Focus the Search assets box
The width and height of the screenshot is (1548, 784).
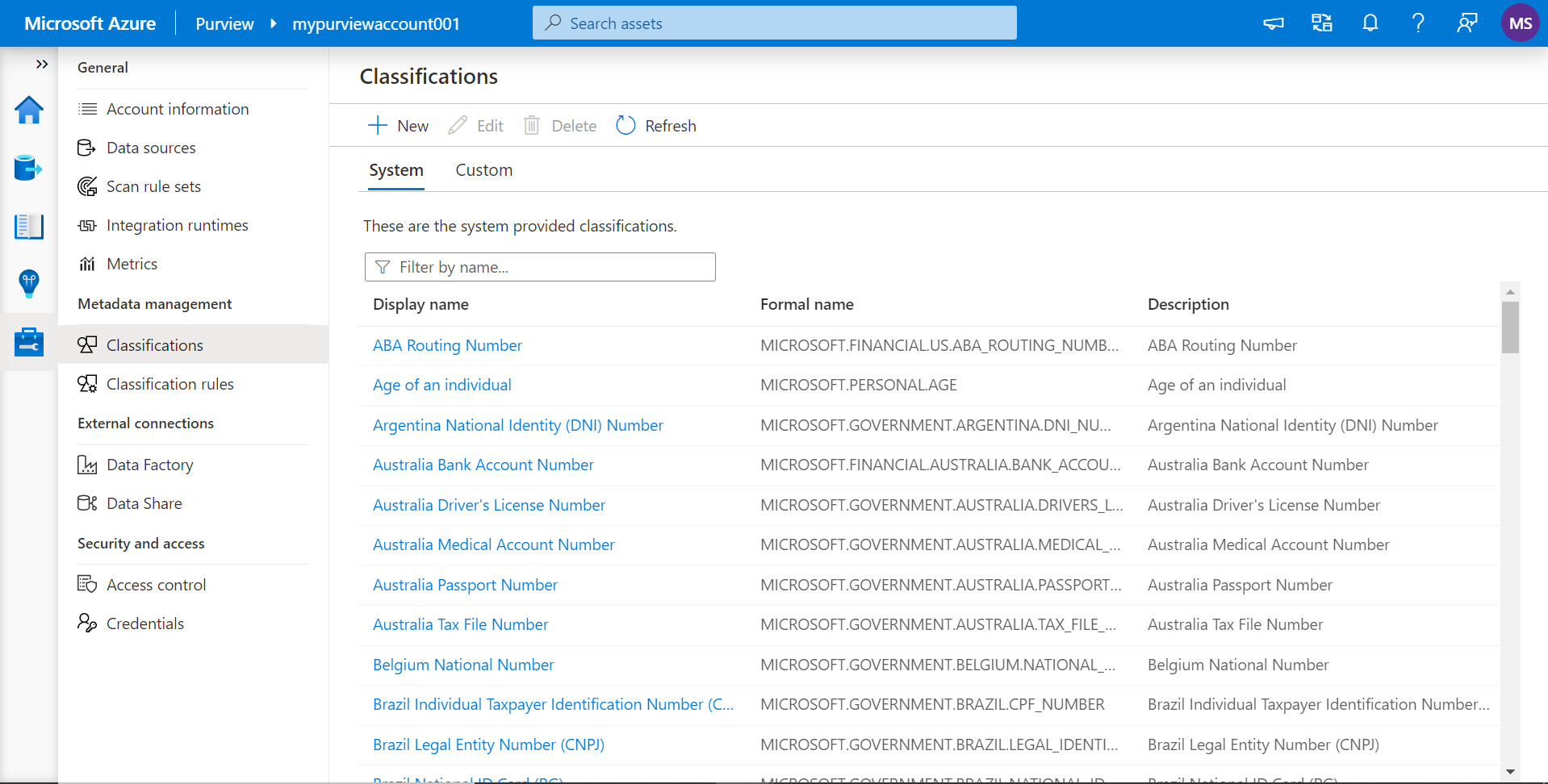coord(774,23)
